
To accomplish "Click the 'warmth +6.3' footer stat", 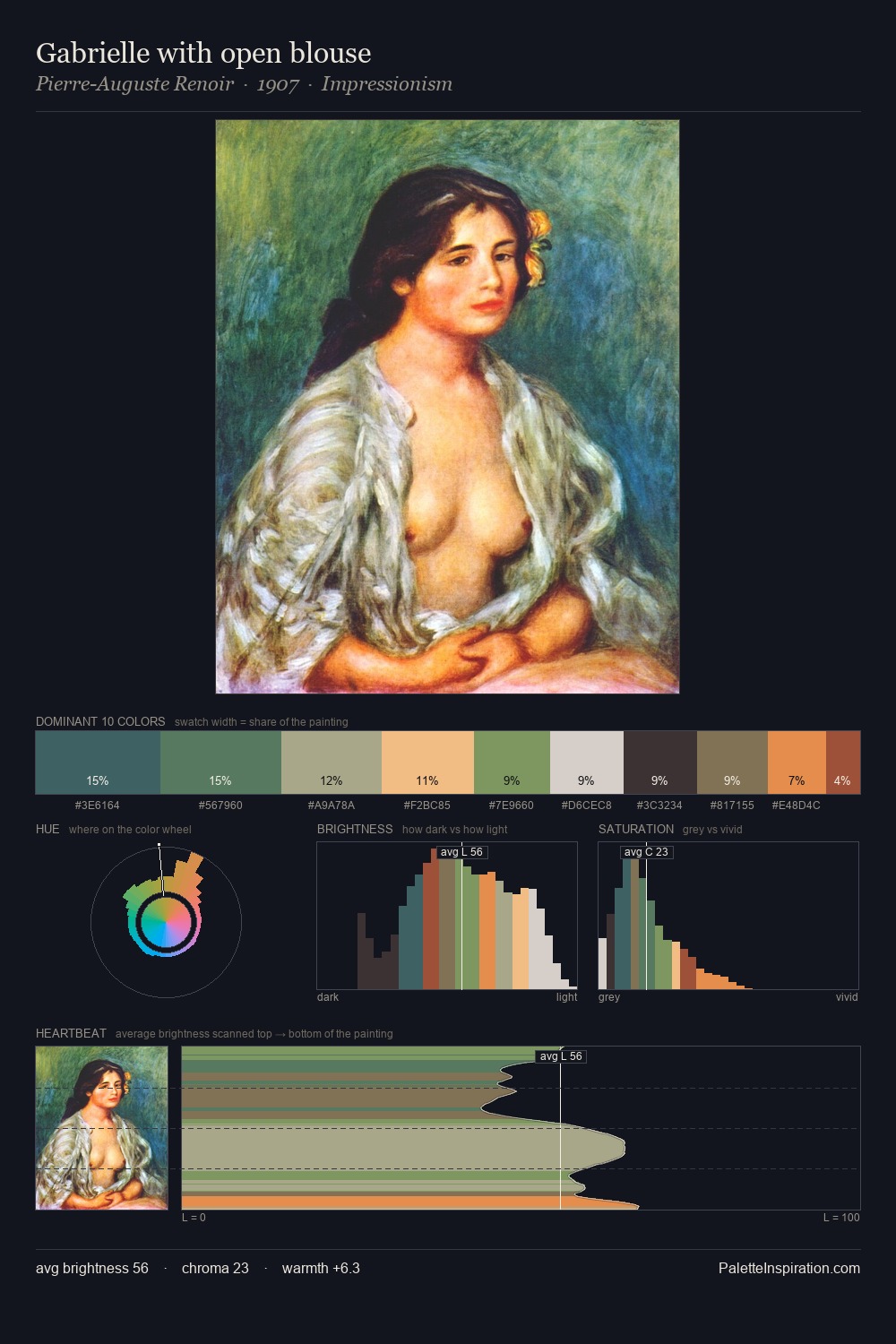I will pyautogui.click(x=321, y=1268).
